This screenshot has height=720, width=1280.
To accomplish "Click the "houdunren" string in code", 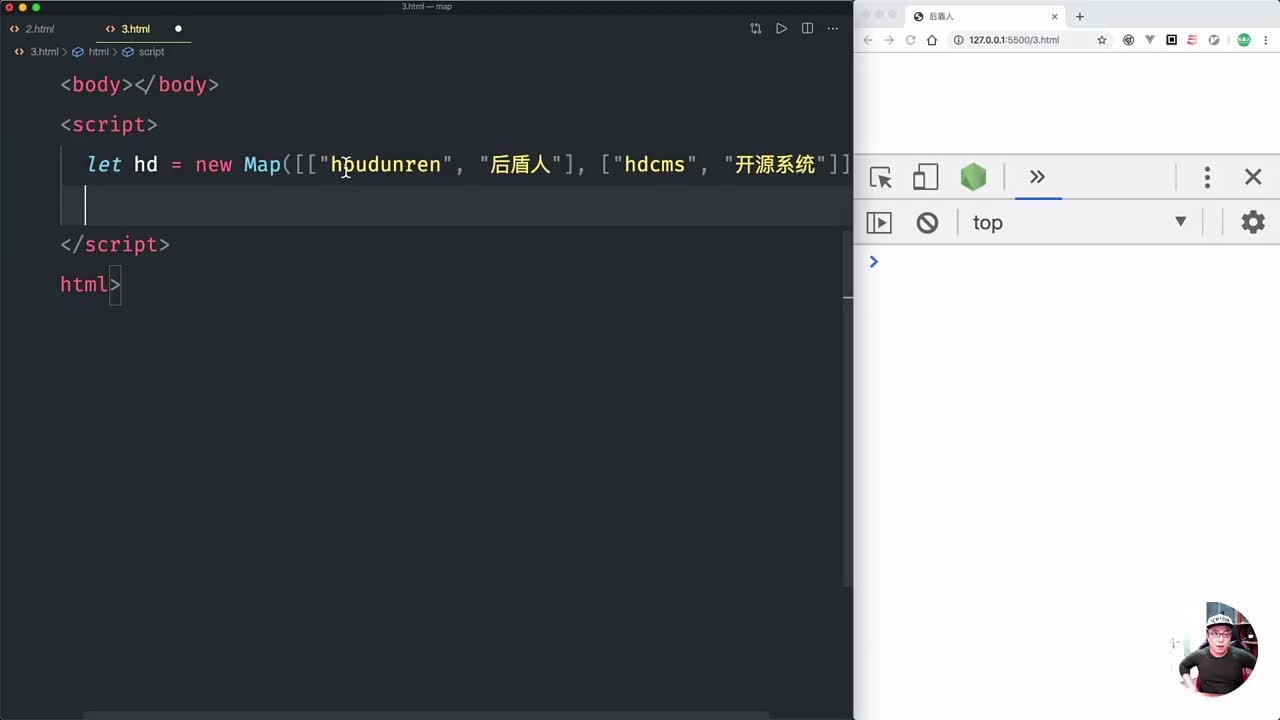I will [x=386, y=164].
